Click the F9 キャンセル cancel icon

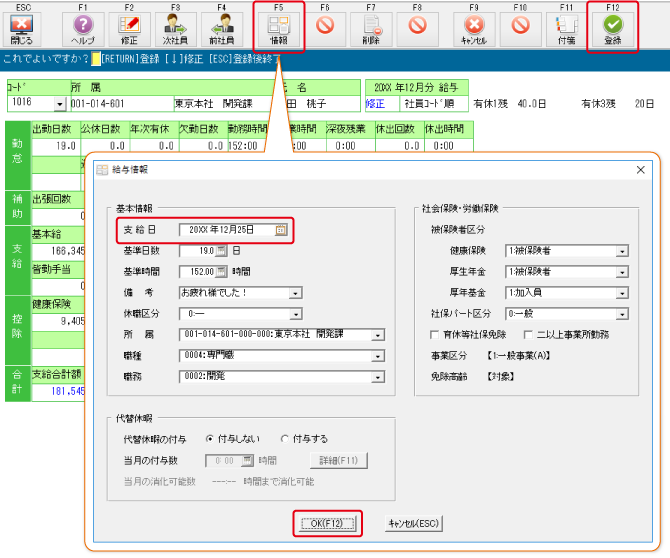[474, 29]
